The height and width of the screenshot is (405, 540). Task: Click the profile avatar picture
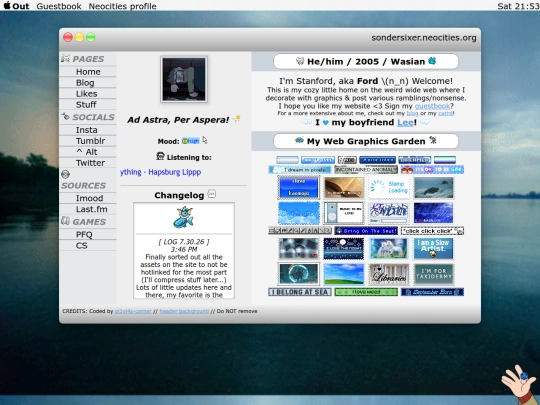pyautogui.click(x=184, y=80)
